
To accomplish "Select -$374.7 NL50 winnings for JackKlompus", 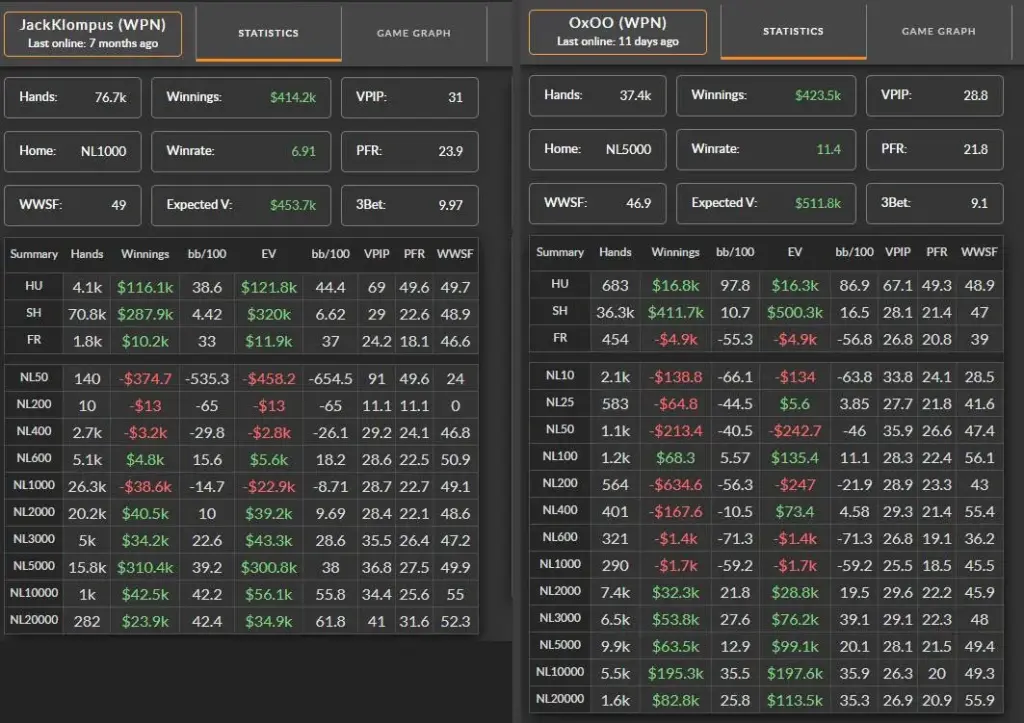I will 145,379.
